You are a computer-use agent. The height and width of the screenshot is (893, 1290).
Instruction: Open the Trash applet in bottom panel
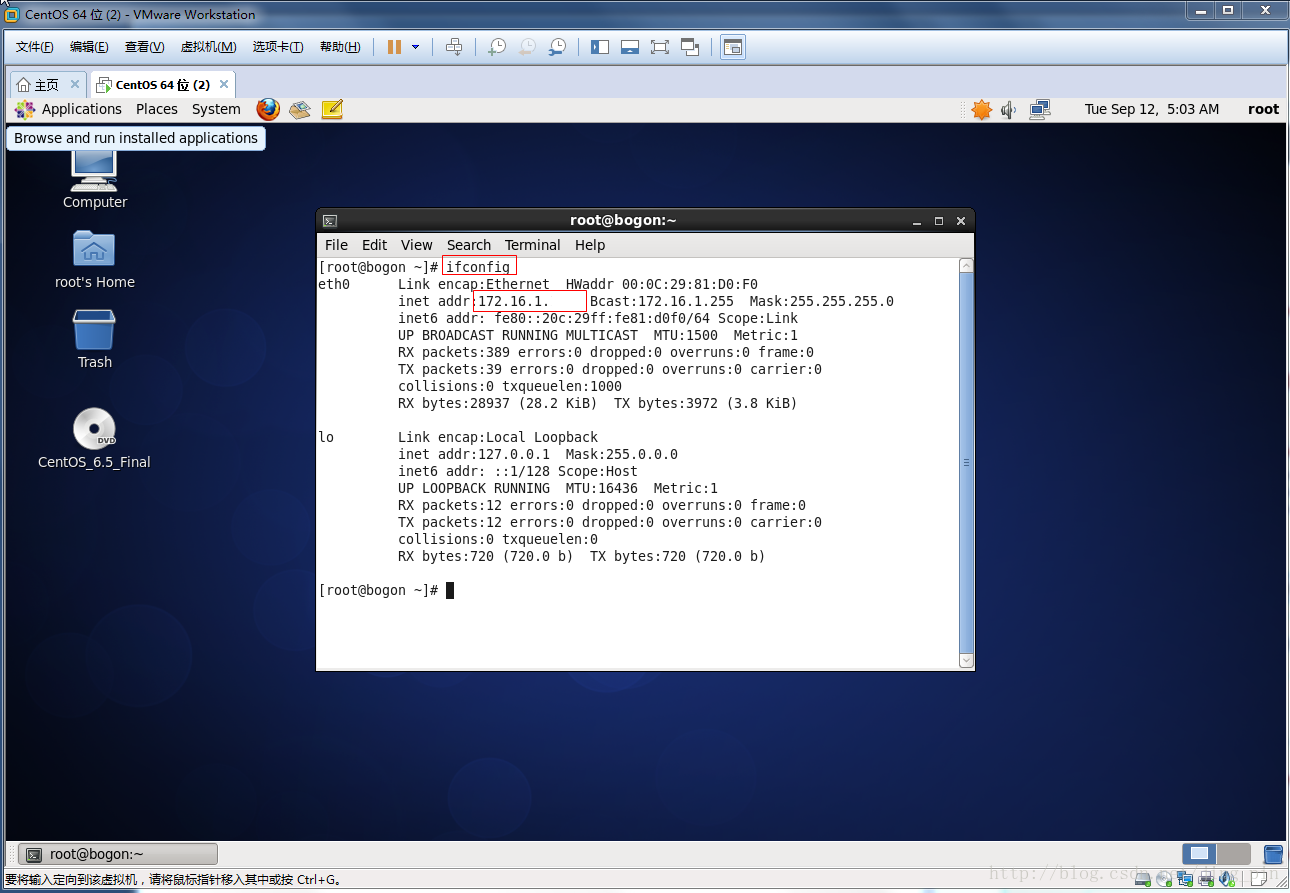click(1273, 854)
